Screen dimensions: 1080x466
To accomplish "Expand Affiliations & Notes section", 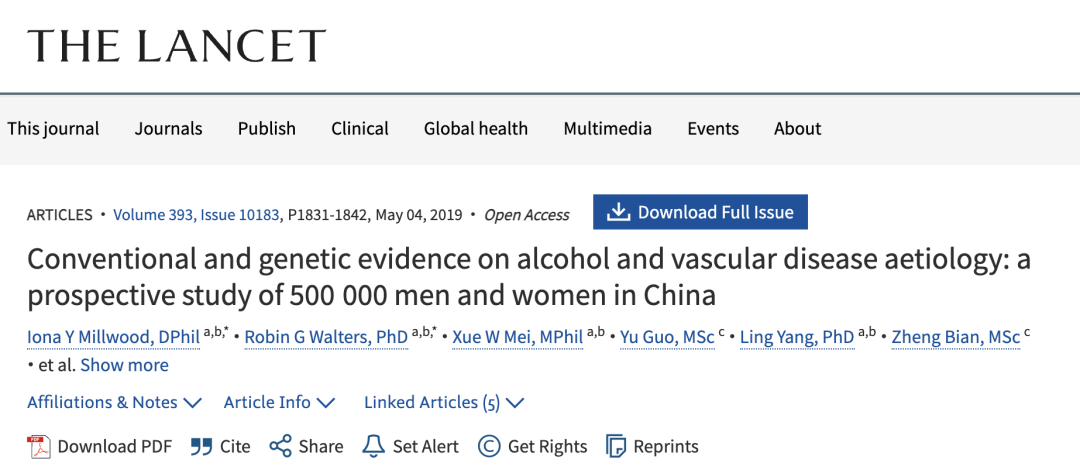I will click(x=114, y=402).
